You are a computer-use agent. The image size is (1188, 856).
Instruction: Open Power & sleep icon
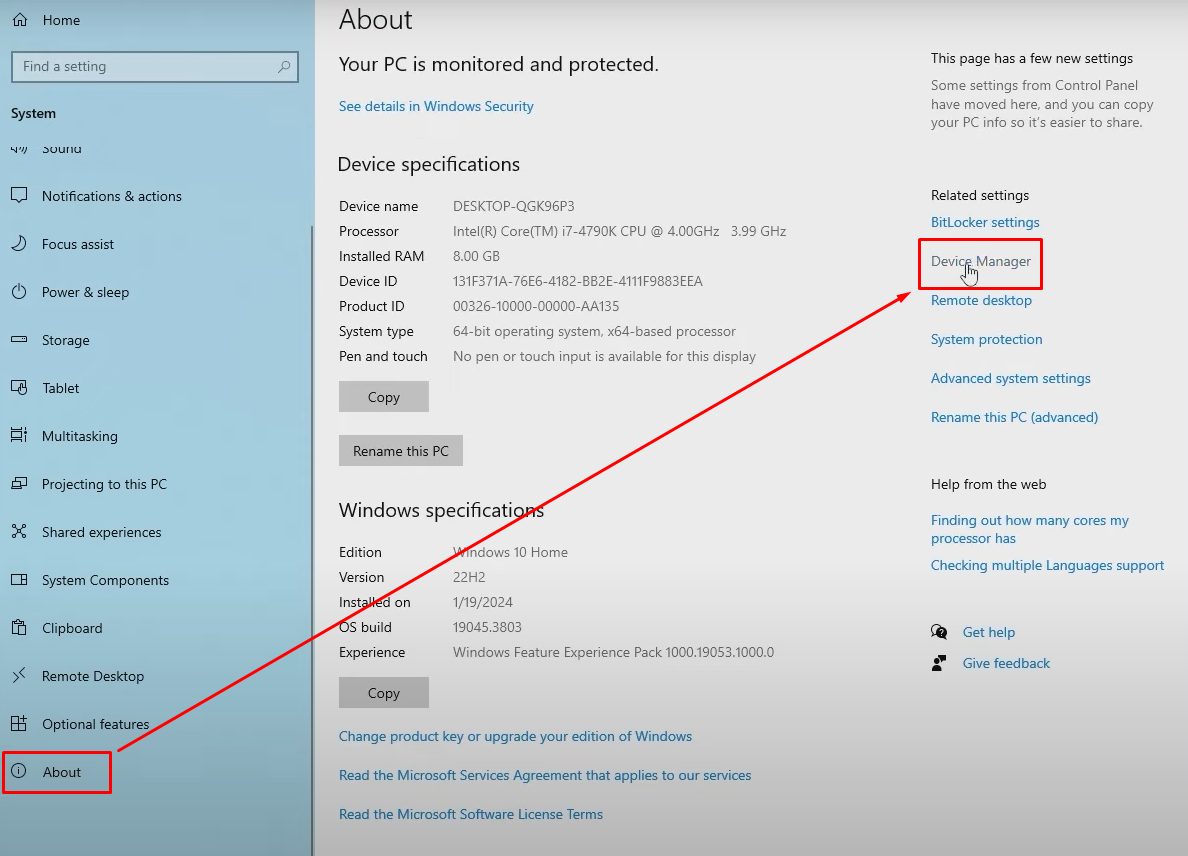pyautogui.click(x=19, y=292)
